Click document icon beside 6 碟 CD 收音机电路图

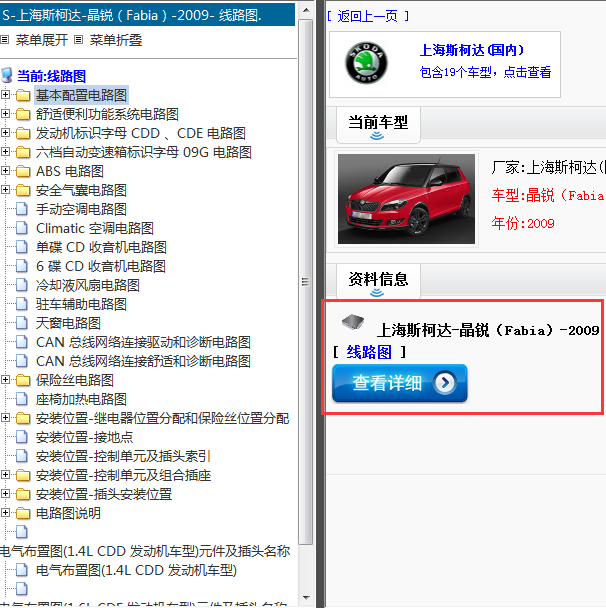22,266
